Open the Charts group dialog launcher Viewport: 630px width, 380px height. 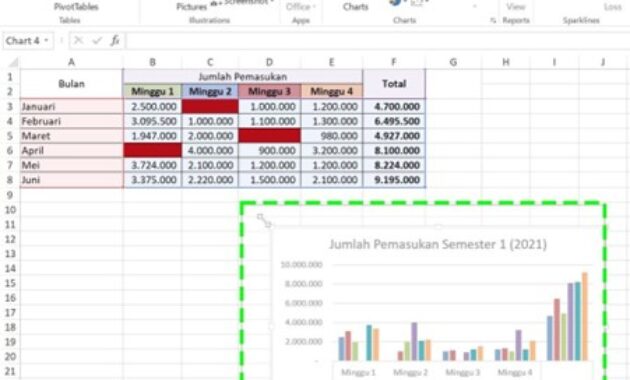493,20
